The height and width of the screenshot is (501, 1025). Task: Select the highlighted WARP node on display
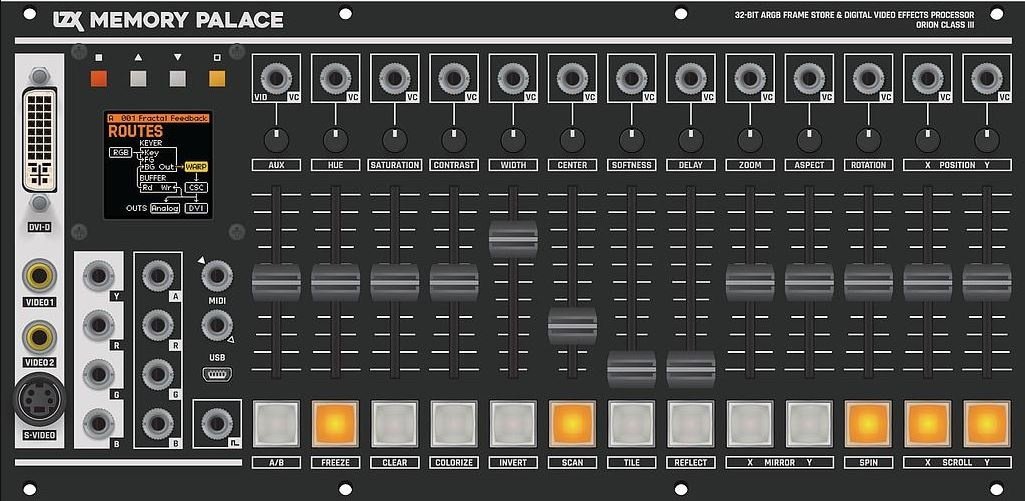[x=195, y=166]
